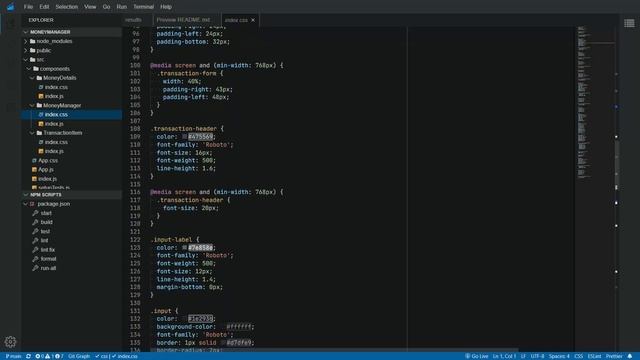The height and width of the screenshot is (360, 640).
Task: Open the File menu
Action: pos(28,7)
